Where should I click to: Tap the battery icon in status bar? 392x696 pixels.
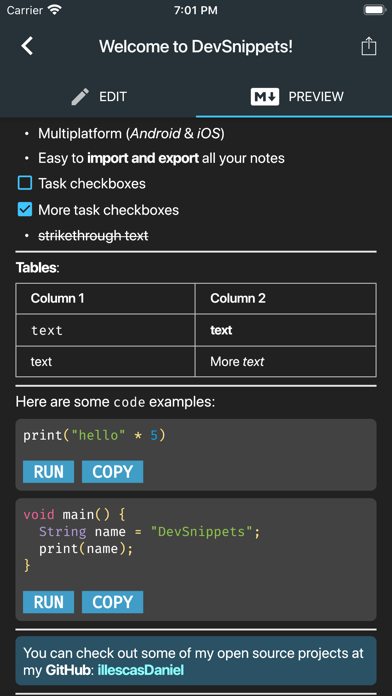coord(374,10)
